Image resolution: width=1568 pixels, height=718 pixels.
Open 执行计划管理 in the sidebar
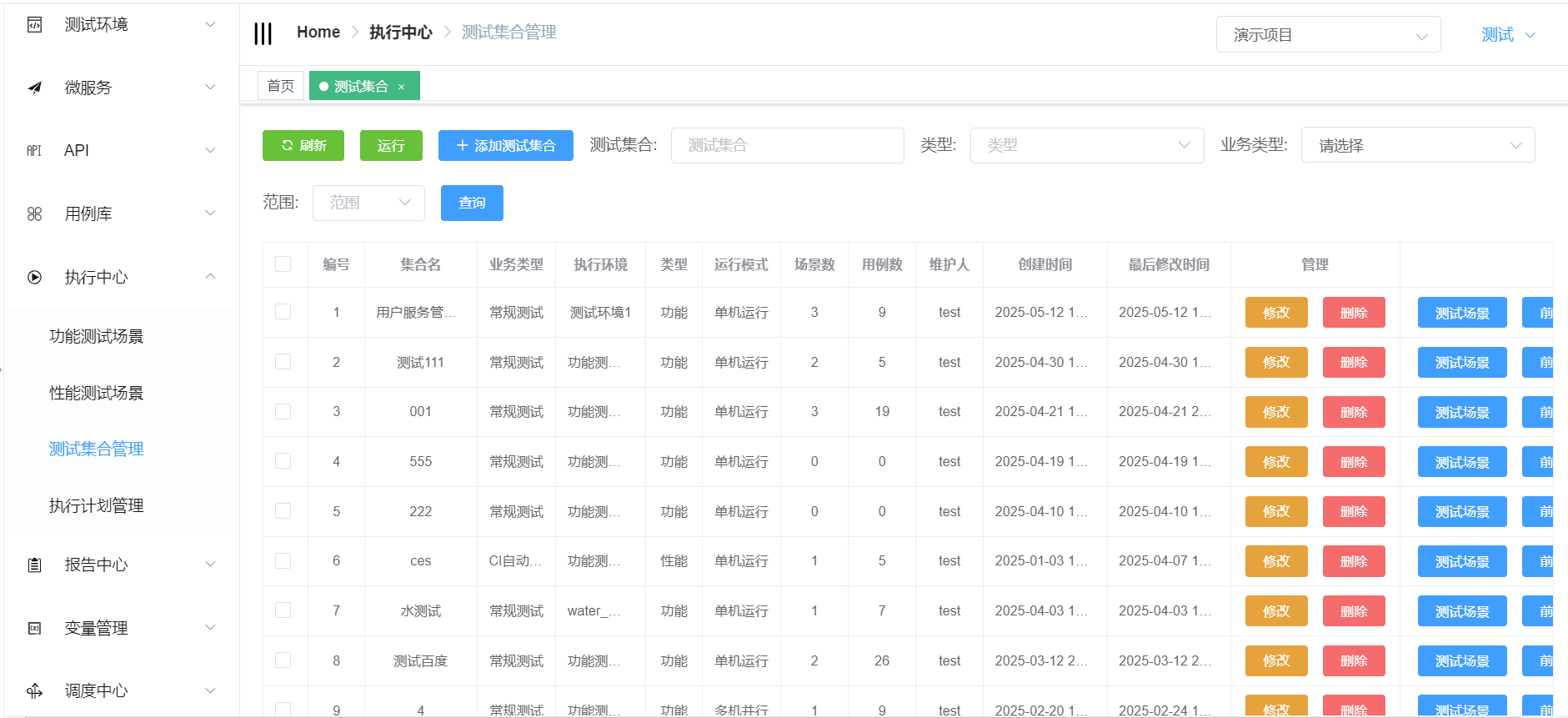point(97,505)
